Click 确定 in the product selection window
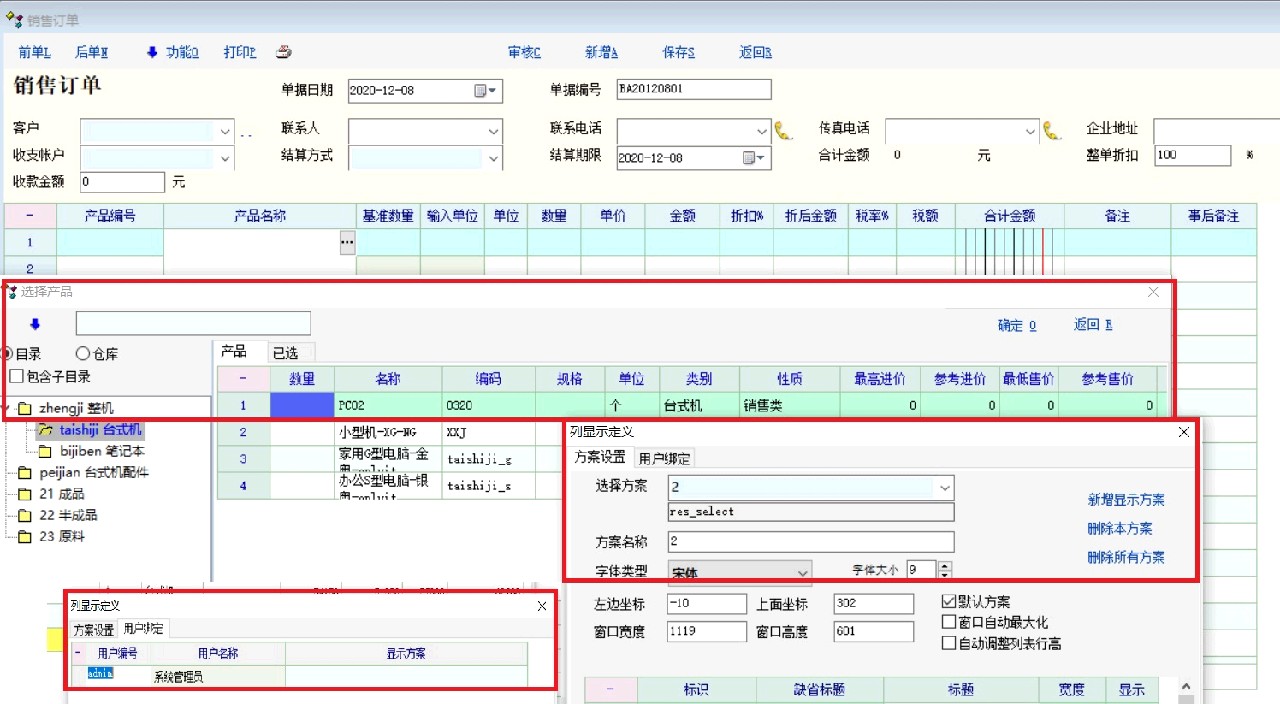Viewport: 1280px width, 704px height. click(1016, 325)
